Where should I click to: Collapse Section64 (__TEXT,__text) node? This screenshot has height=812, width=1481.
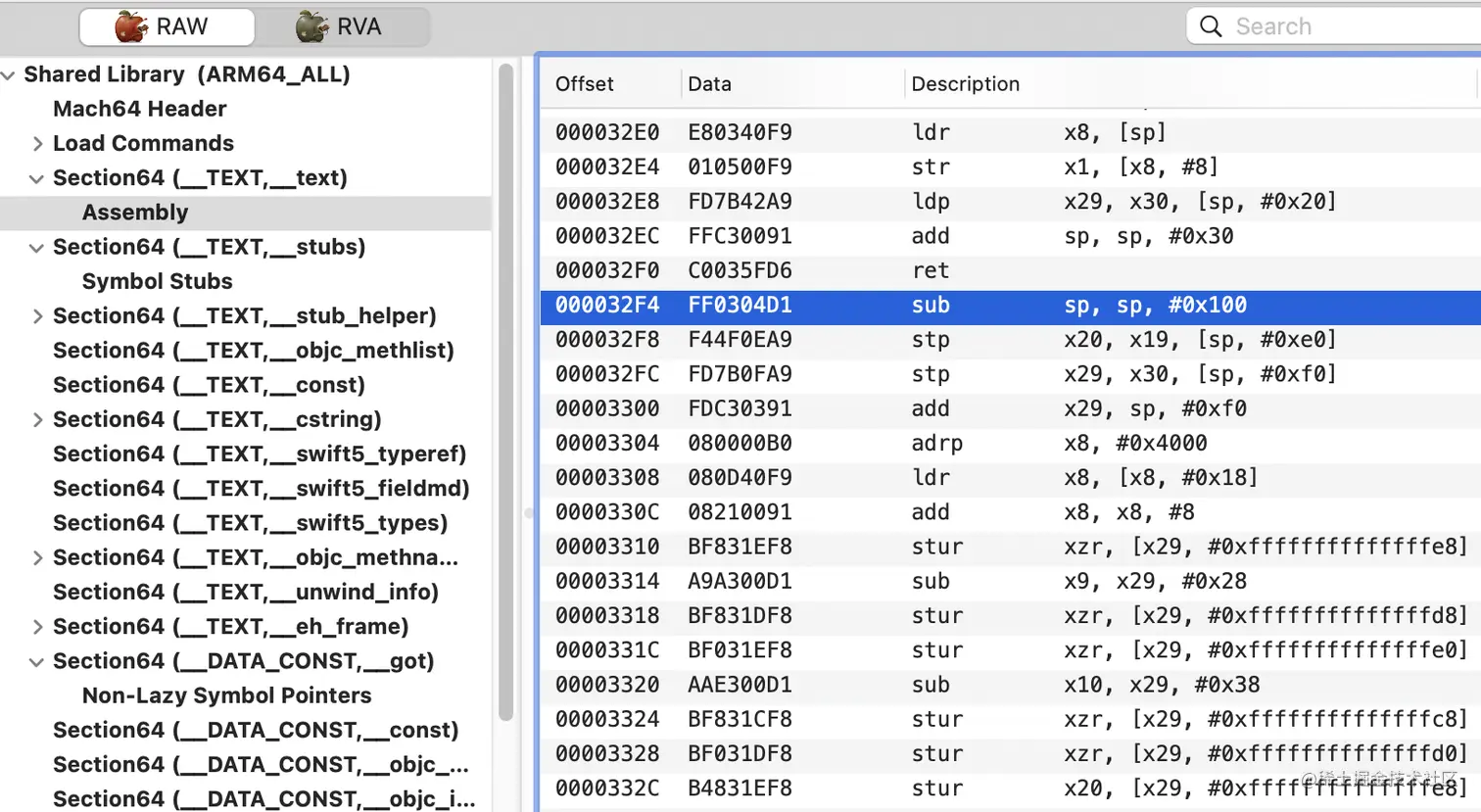click(x=37, y=178)
